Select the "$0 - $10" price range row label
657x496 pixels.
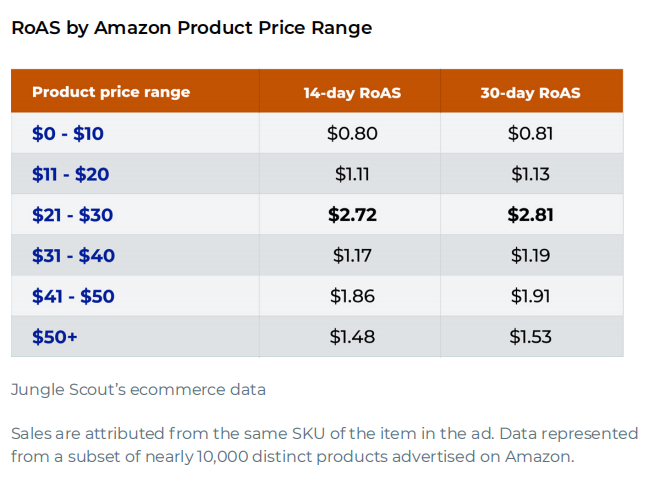point(67,133)
